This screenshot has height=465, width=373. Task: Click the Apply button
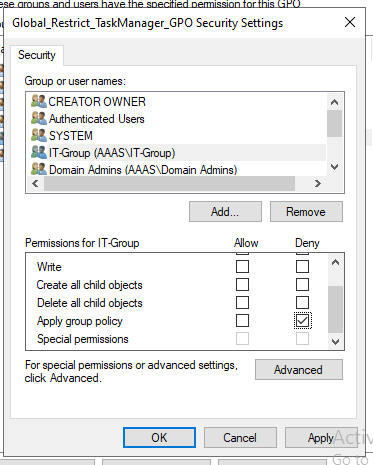pyautogui.click(x=321, y=438)
